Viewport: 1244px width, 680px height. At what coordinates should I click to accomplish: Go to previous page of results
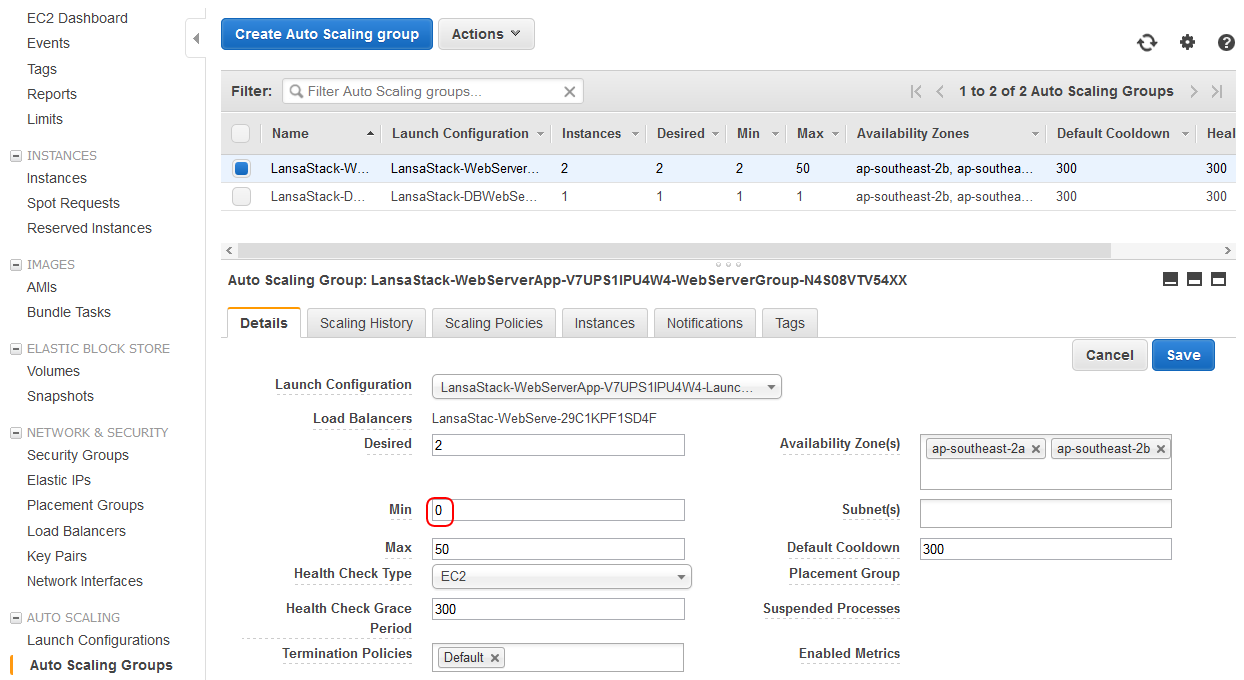940,91
